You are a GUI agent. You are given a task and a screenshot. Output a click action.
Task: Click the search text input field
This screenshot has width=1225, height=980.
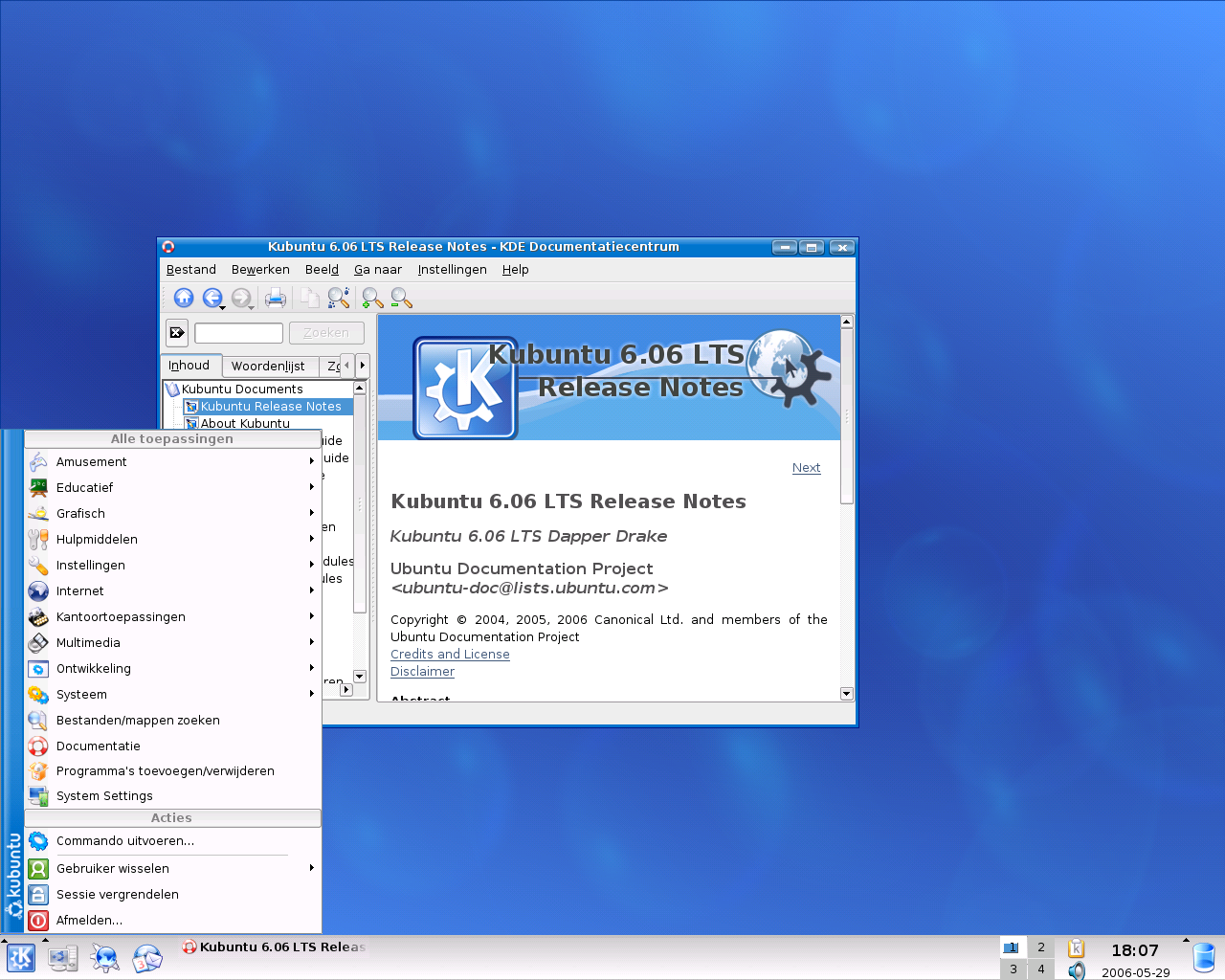[238, 333]
